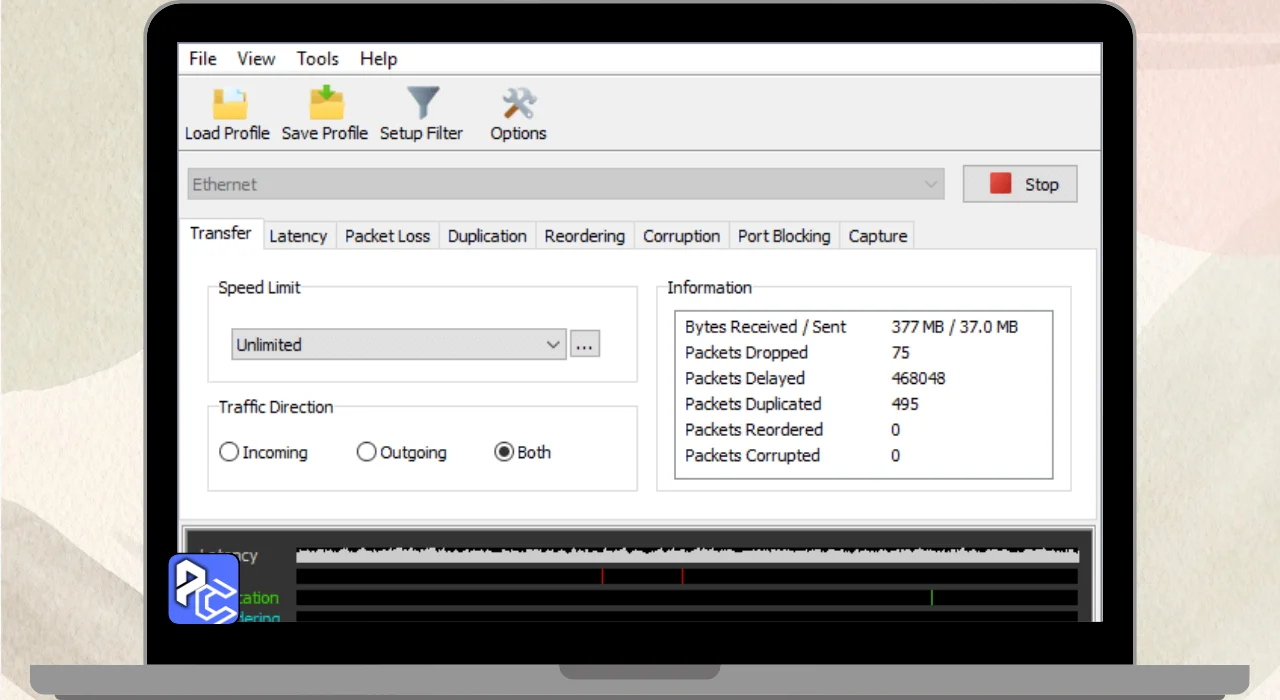The width and height of the screenshot is (1280, 700).
Task: Switch to the Port Blocking tab
Action: (x=784, y=236)
